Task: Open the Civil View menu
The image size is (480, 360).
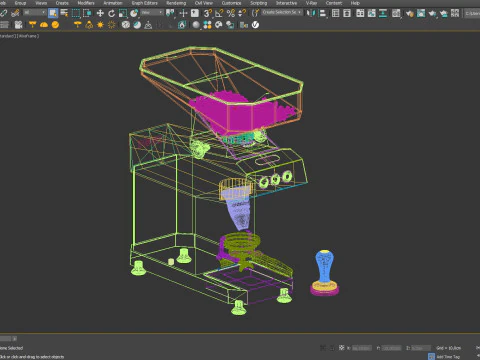Action: pyautogui.click(x=204, y=3)
